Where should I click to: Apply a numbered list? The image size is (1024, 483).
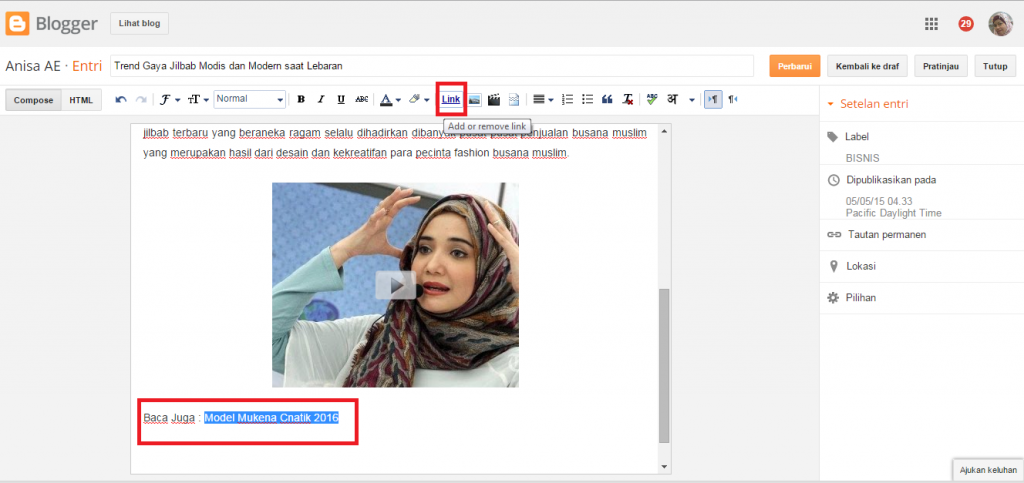tap(568, 99)
